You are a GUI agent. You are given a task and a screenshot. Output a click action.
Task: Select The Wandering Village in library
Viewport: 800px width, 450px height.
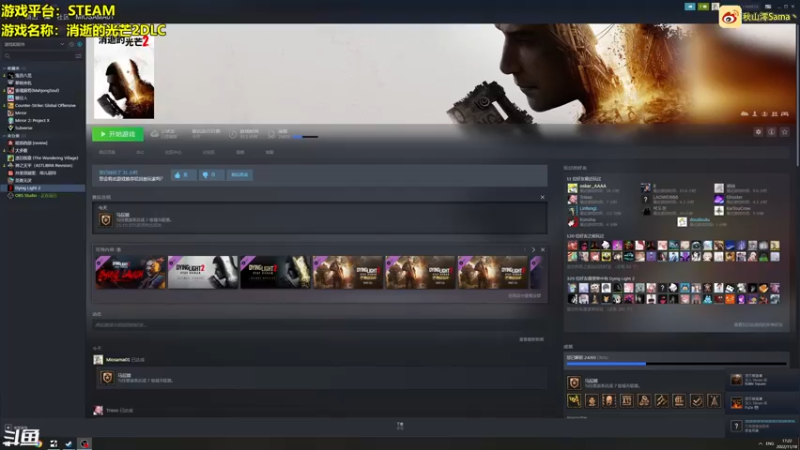(x=43, y=158)
